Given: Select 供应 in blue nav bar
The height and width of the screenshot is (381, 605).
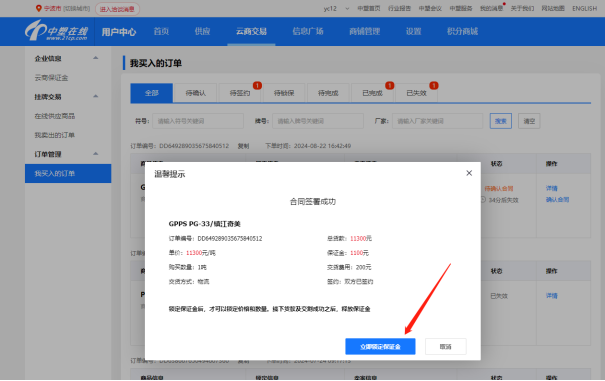Looking at the screenshot, I should tap(202, 31).
